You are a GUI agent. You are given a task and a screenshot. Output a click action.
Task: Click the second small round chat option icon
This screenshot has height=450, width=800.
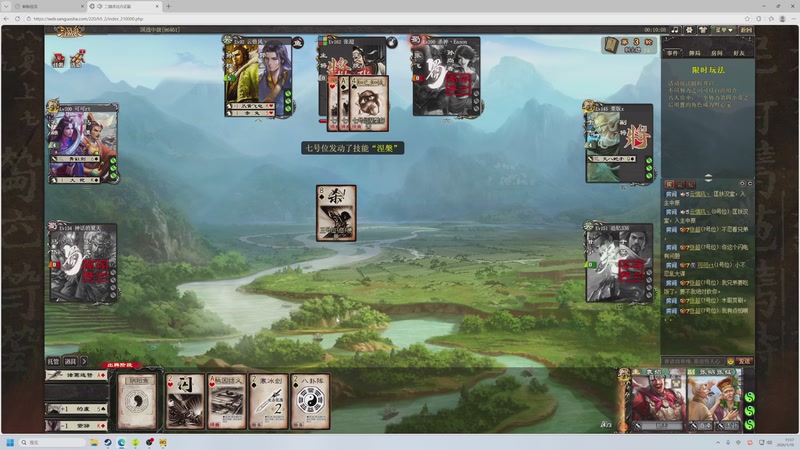coord(749,183)
